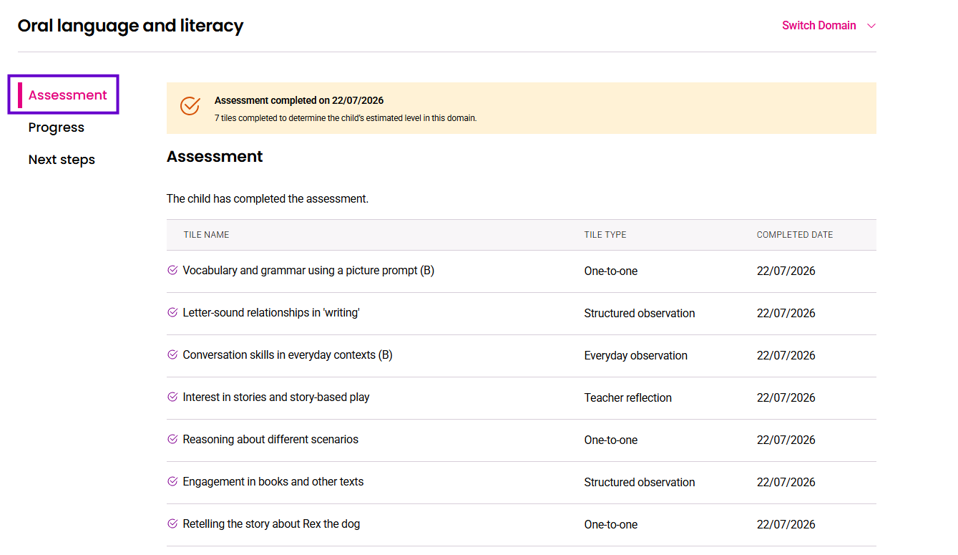Click the date 22/07/2026 in Conversation skills row
The height and width of the screenshot is (555, 958).
786,355
